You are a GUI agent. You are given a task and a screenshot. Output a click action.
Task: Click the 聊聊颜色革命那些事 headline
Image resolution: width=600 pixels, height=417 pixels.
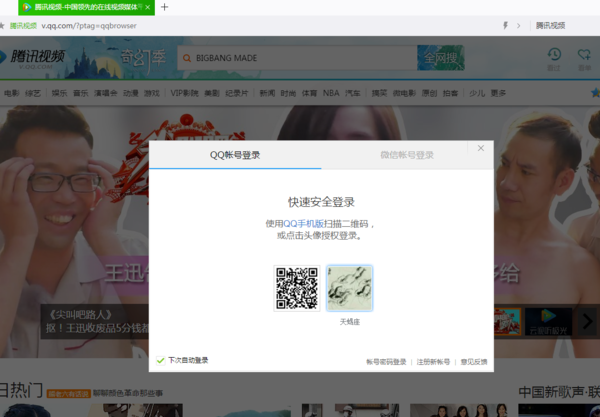(x=128, y=393)
